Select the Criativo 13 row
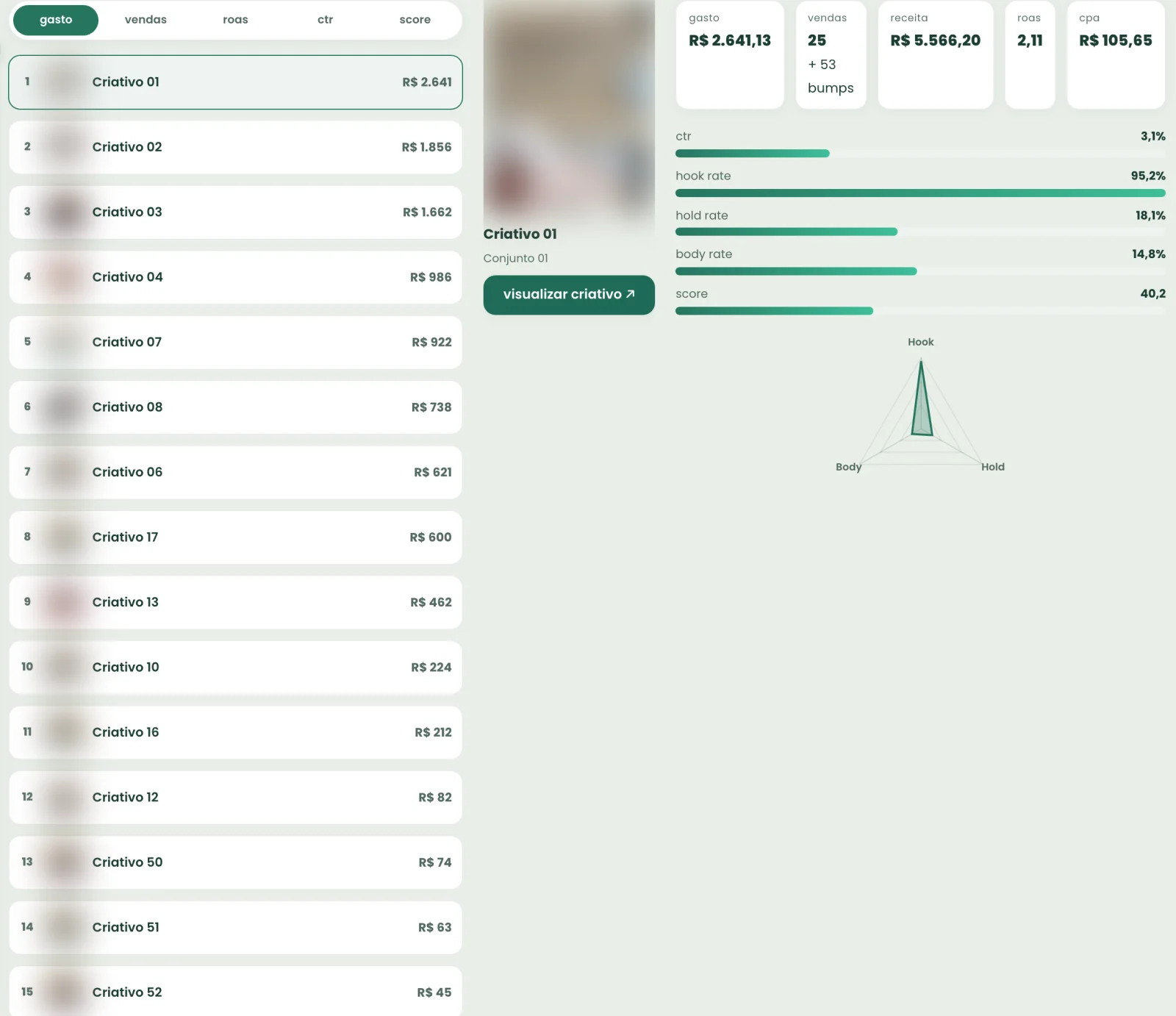Viewport: 1176px width, 1016px height. (235, 602)
